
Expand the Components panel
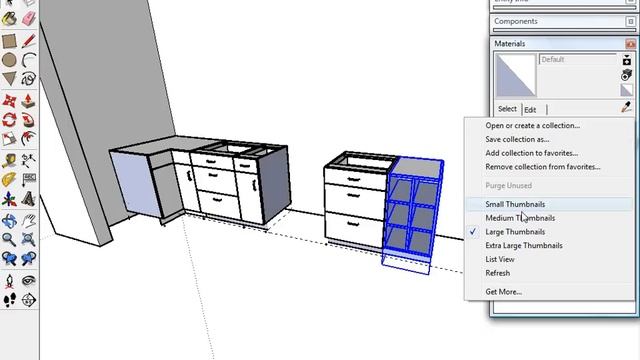coord(630,21)
